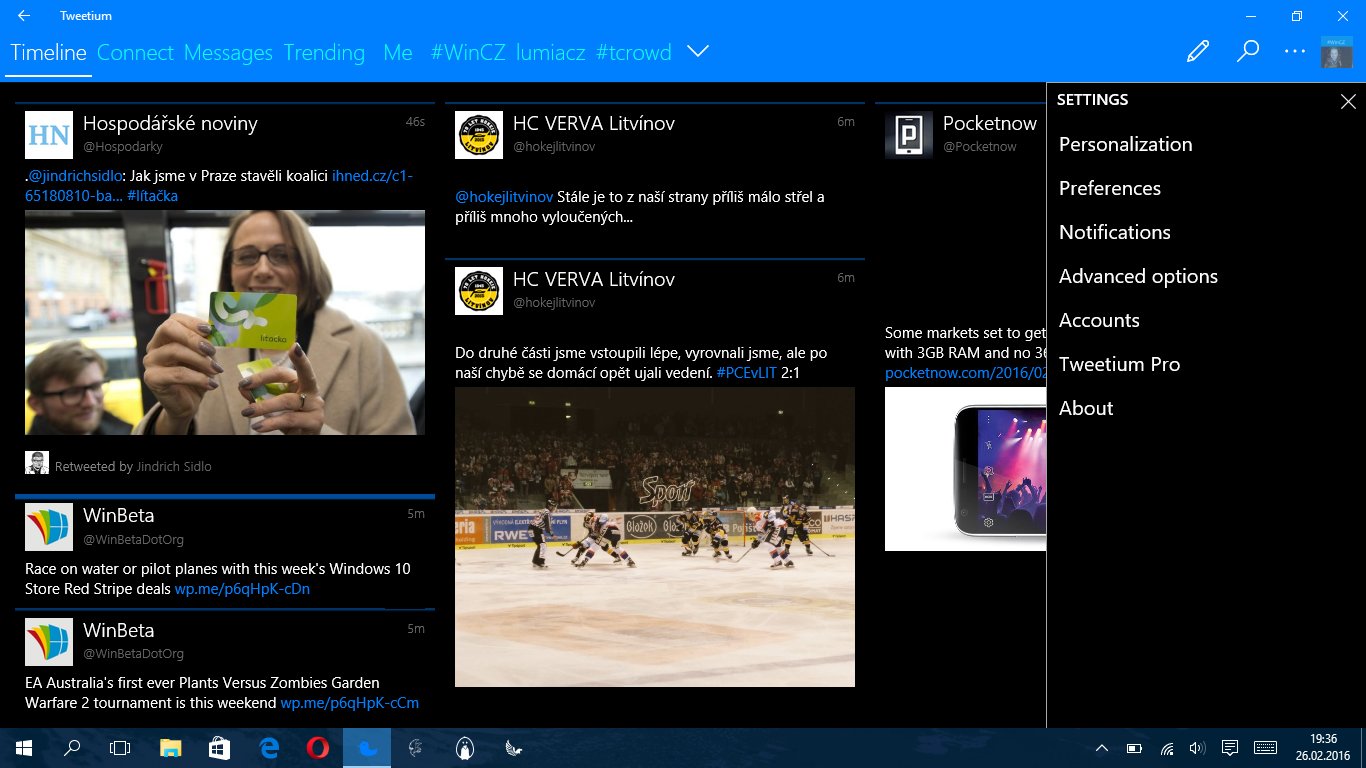Viewport: 1366px width, 768px height.
Task: Click the profile avatar in the top bar
Action: 1337,52
